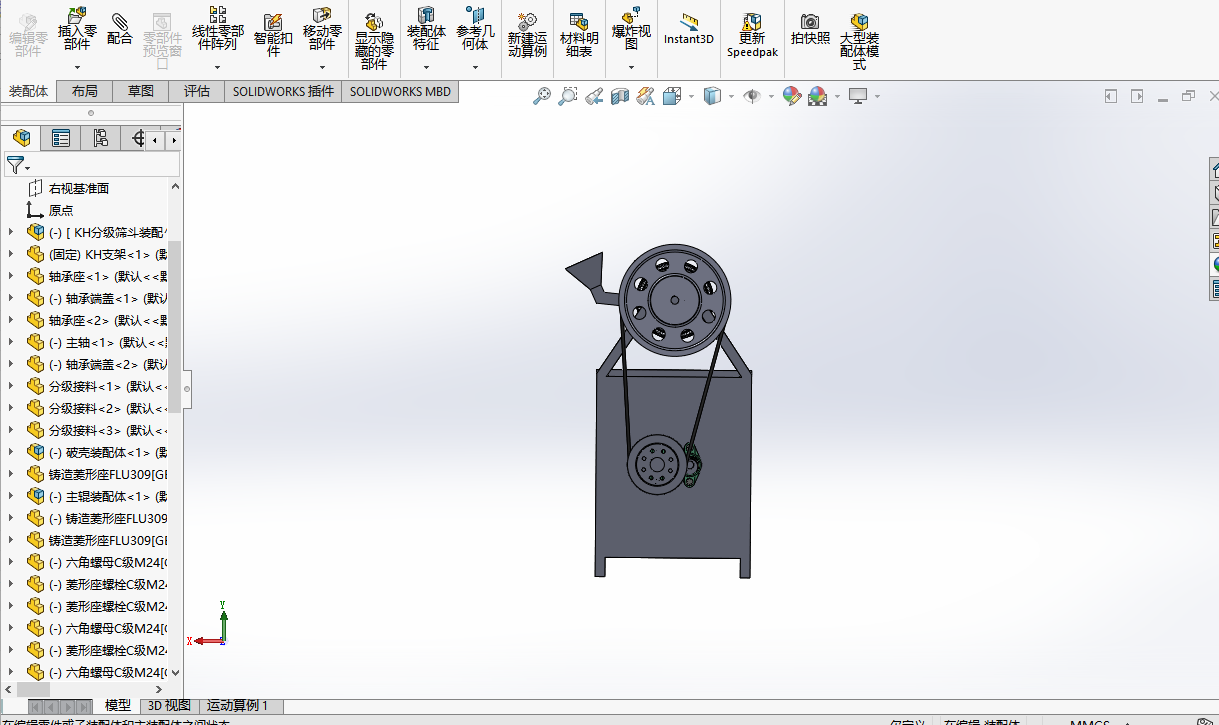Open dropdown arrow under 插入零部件
Image resolution: width=1219 pixels, height=725 pixels.
(x=77, y=68)
